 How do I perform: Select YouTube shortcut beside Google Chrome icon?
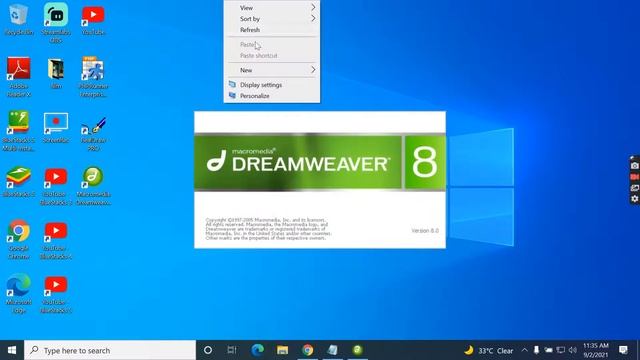pos(56,239)
